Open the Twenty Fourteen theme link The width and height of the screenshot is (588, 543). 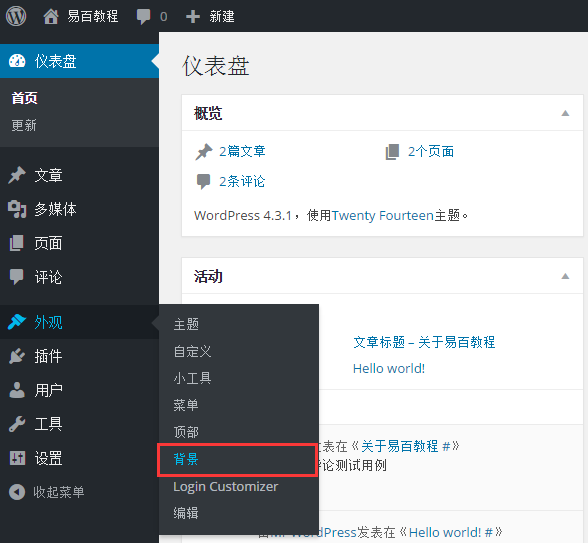pos(382,216)
